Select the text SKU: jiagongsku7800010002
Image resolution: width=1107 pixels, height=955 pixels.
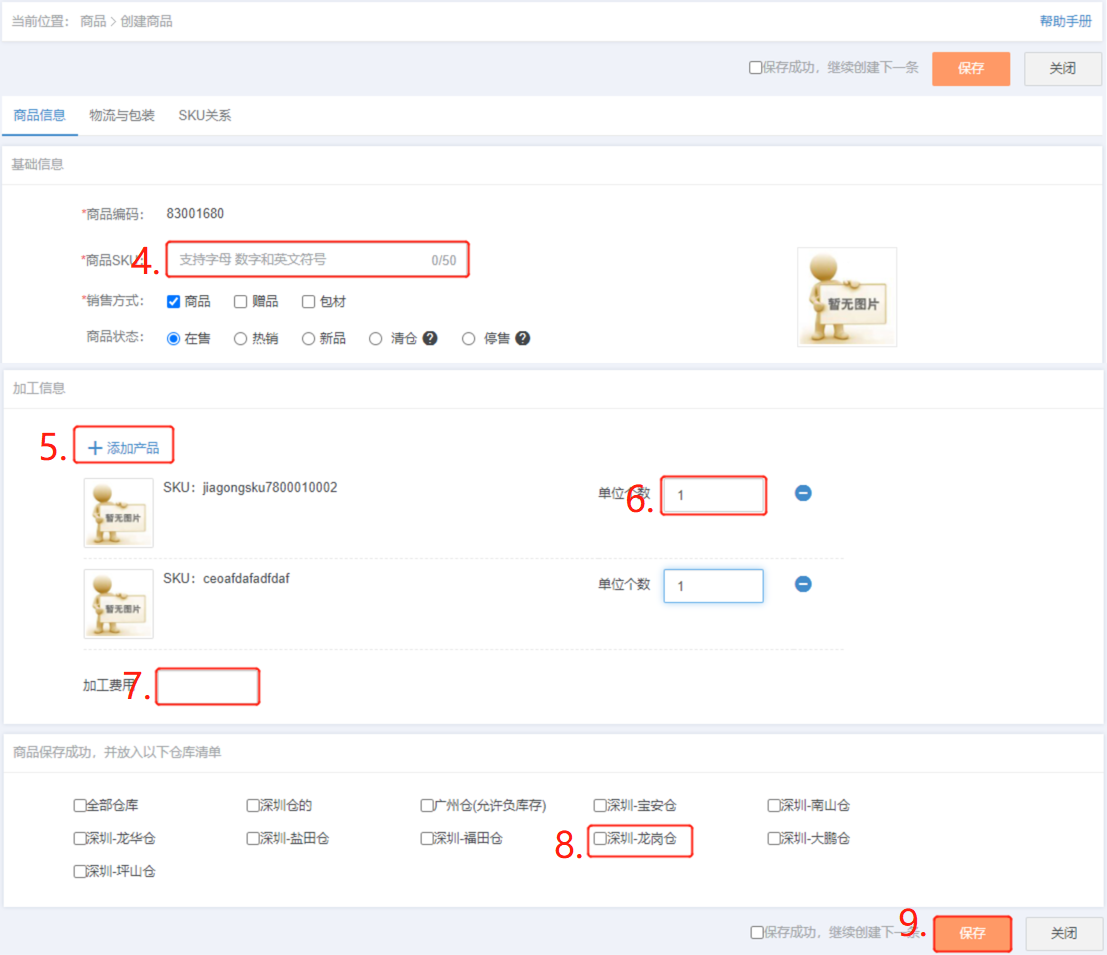coord(250,488)
